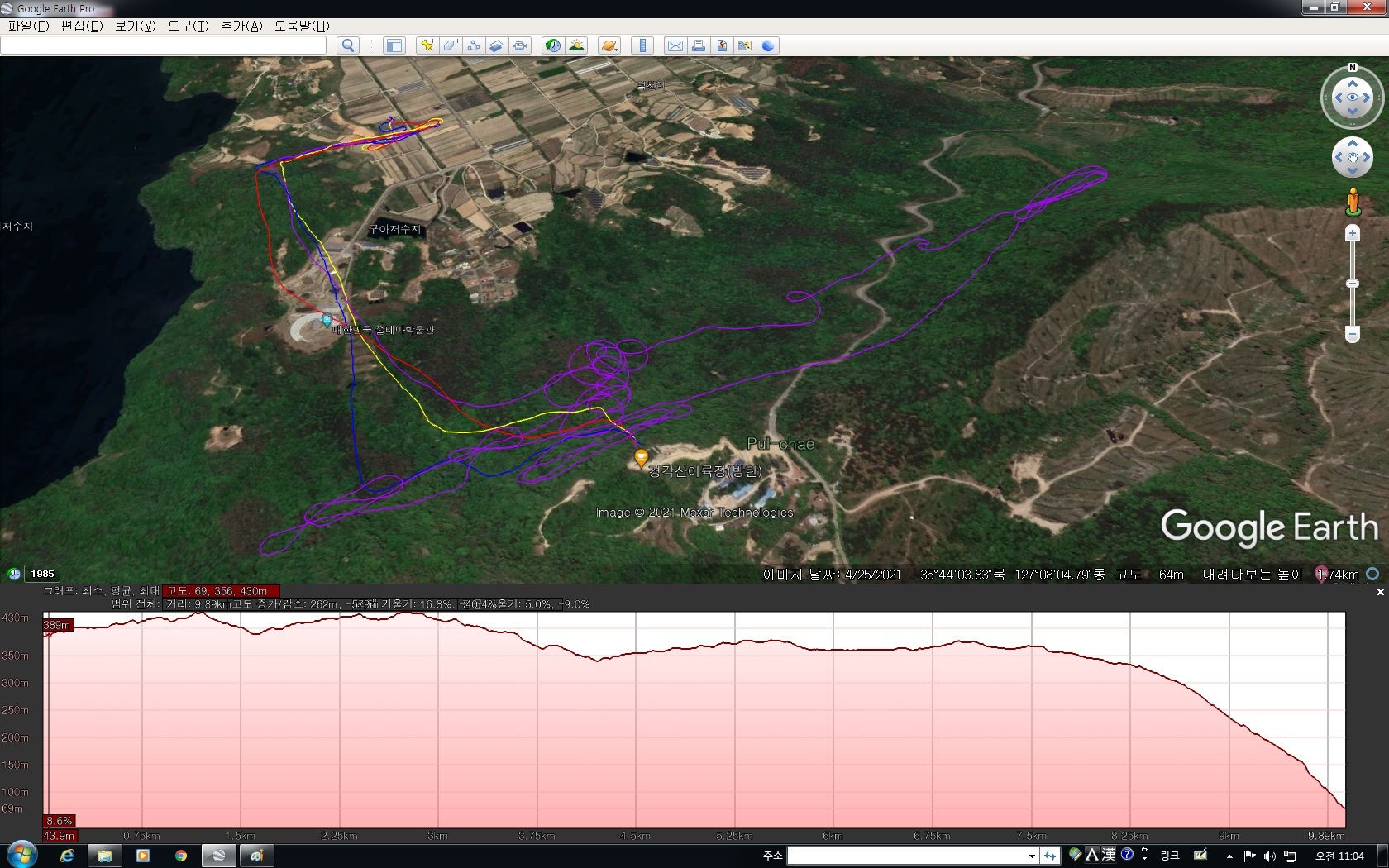Close the elevation profile panel
This screenshot has height=868, width=1389.
click(1380, 592)
